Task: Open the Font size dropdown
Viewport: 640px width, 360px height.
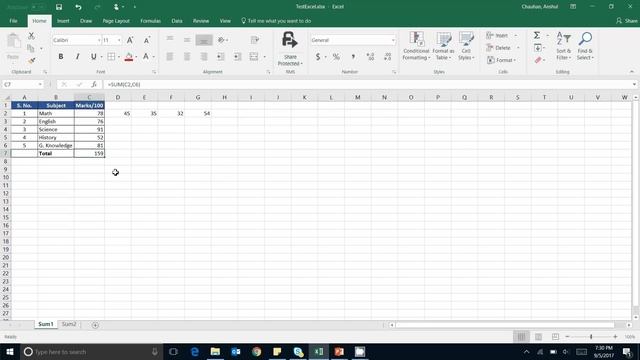Action: (119, 40)
